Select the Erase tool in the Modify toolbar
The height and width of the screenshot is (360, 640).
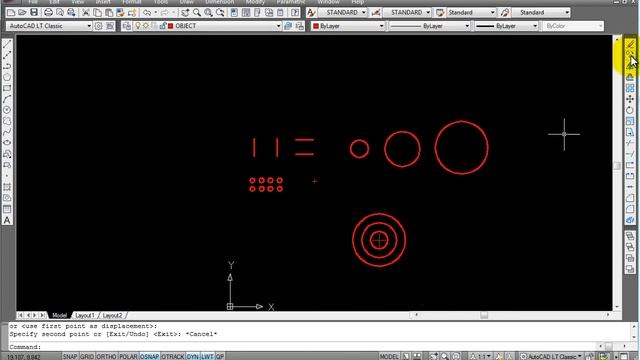tap(630, 44)
